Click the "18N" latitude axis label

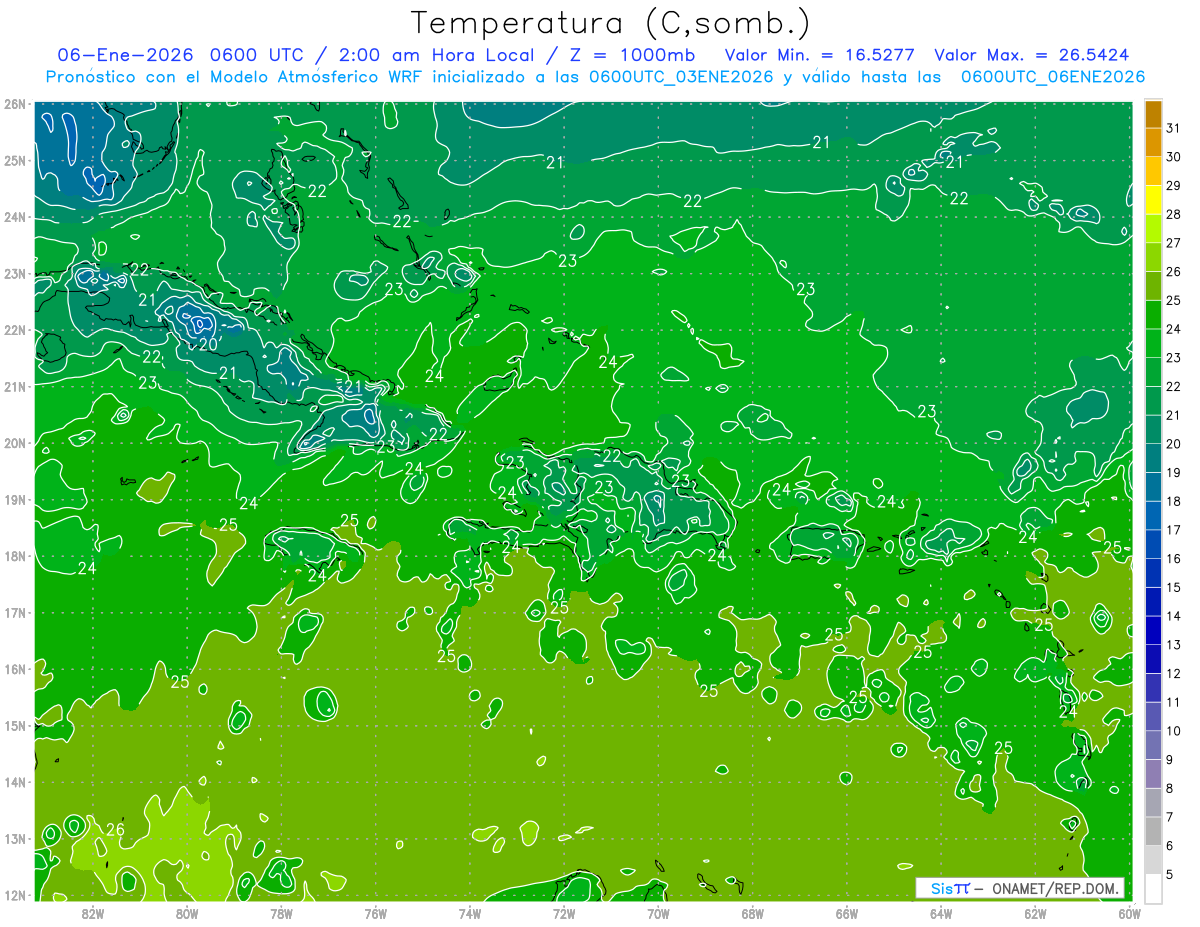click(x=15, y=556)
